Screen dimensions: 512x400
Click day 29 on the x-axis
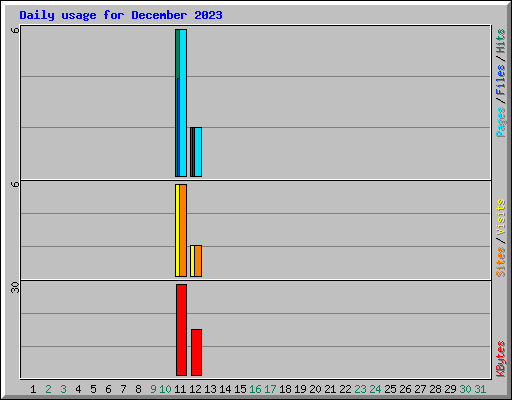coord(450,389)
